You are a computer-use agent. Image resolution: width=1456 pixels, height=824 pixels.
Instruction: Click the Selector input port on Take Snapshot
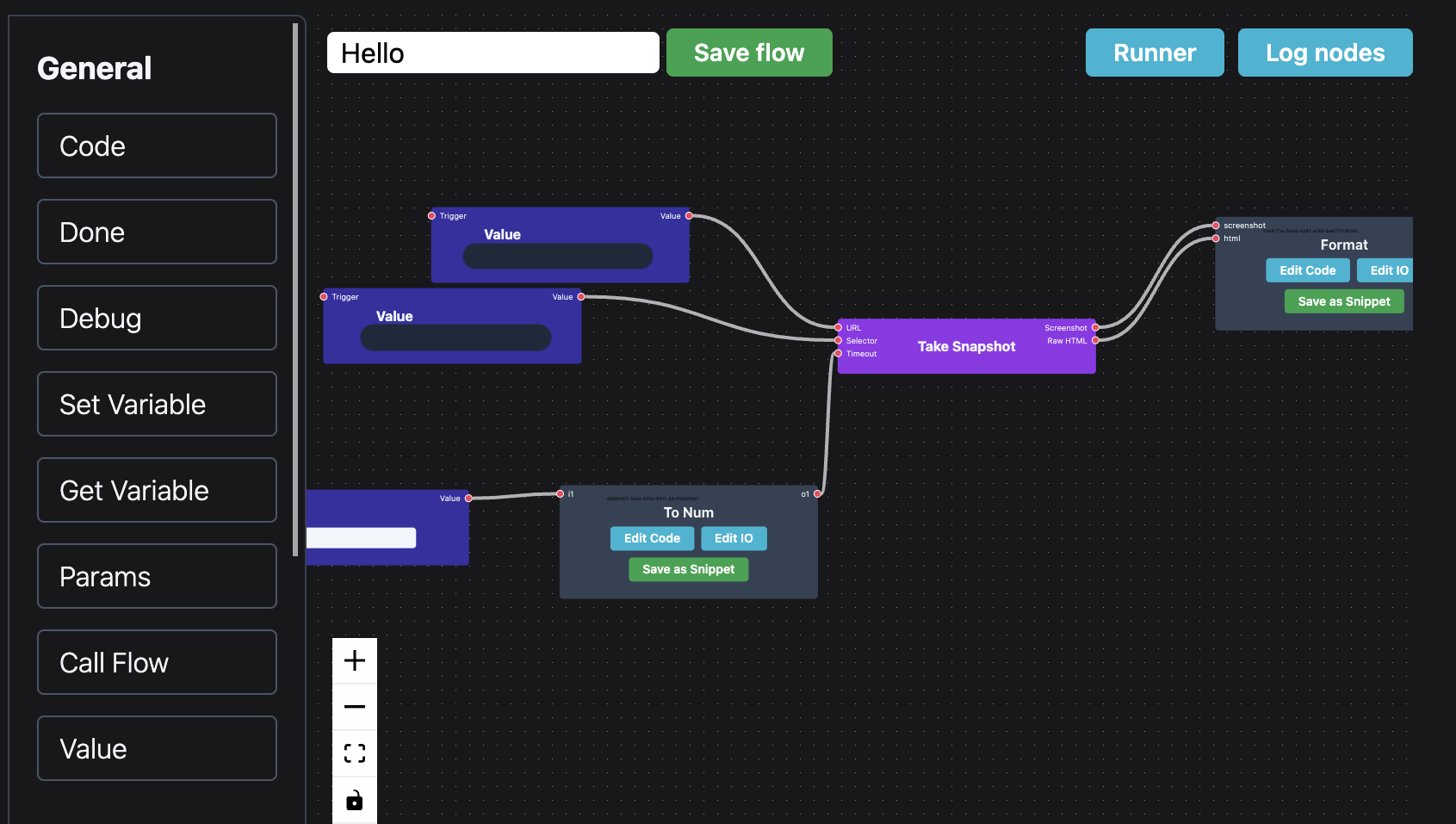(x=838, y=340)
